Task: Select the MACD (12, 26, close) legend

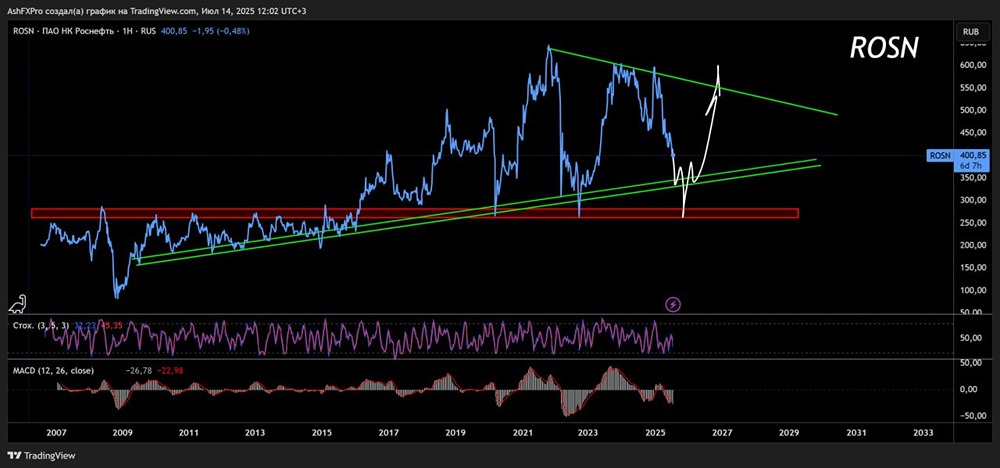Action: 53,370
